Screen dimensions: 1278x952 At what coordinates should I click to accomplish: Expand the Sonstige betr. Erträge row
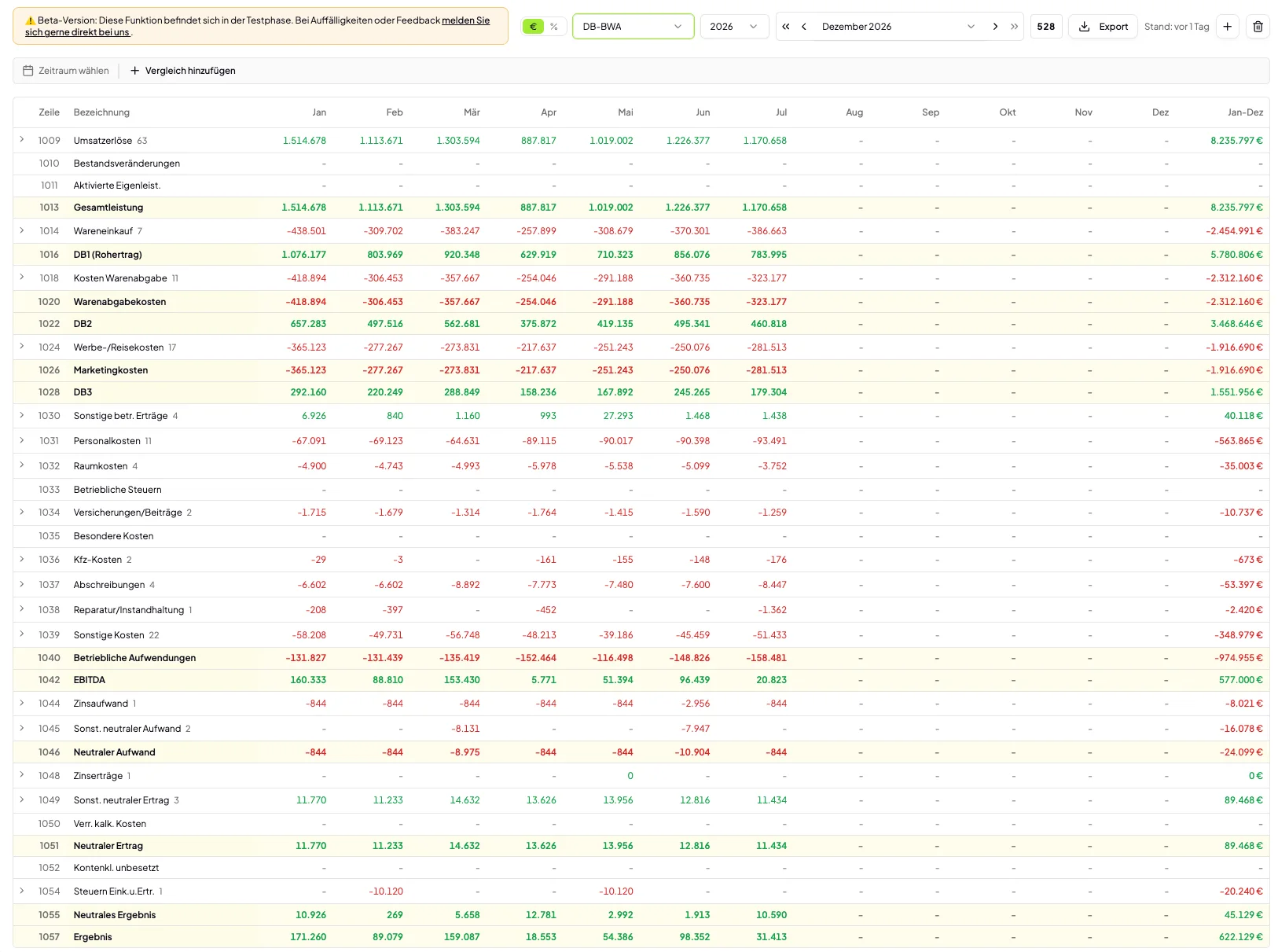22,415
